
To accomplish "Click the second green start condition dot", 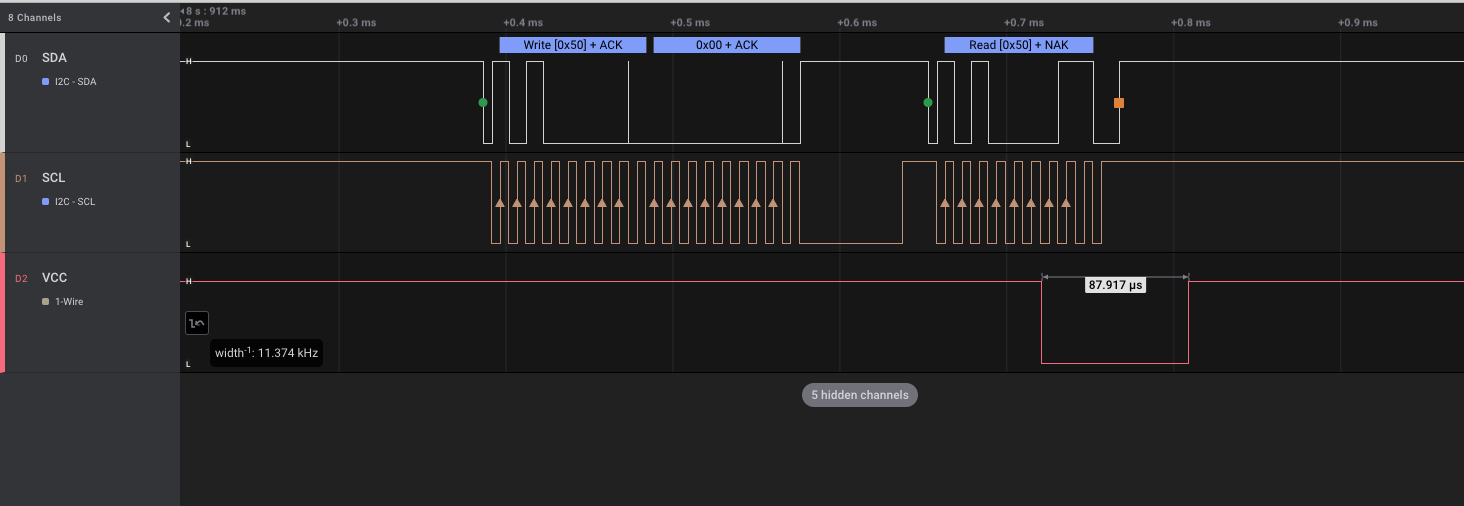I will pyautogui.click(x=928, y=103).
